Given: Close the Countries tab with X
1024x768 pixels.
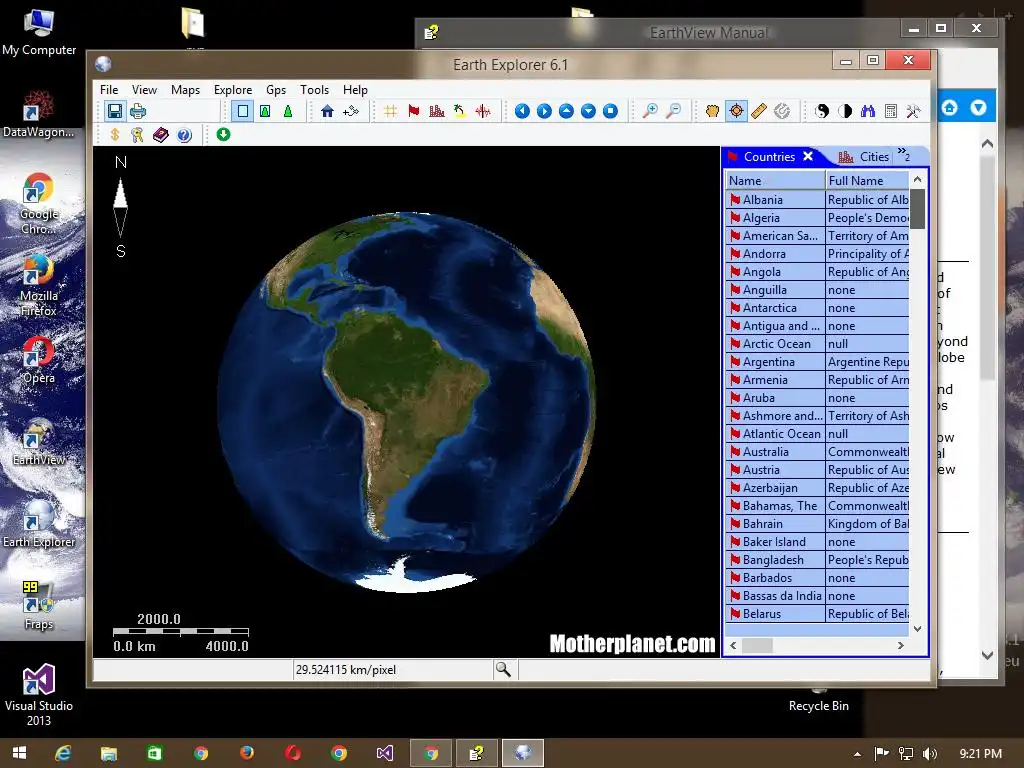Looking at the screenshot, I should click(808, 156).
